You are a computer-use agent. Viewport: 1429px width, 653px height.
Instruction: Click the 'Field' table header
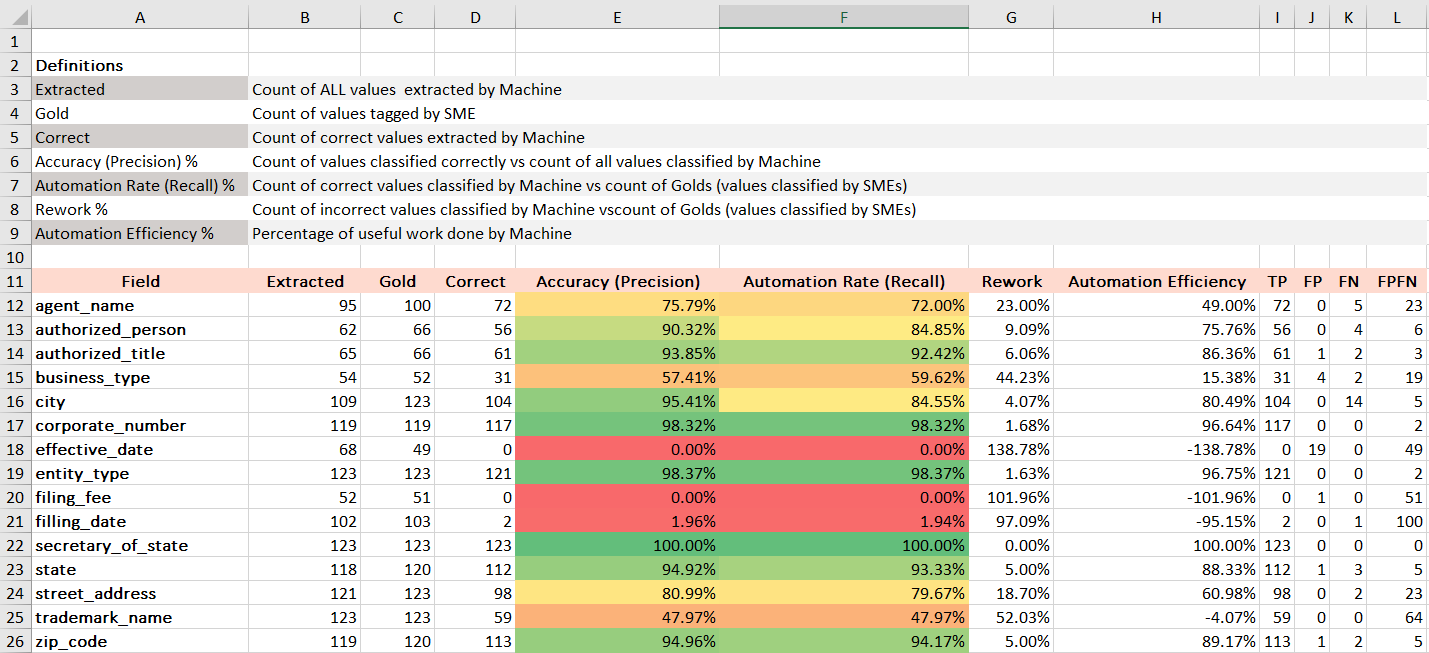click(x=140, y=281)
